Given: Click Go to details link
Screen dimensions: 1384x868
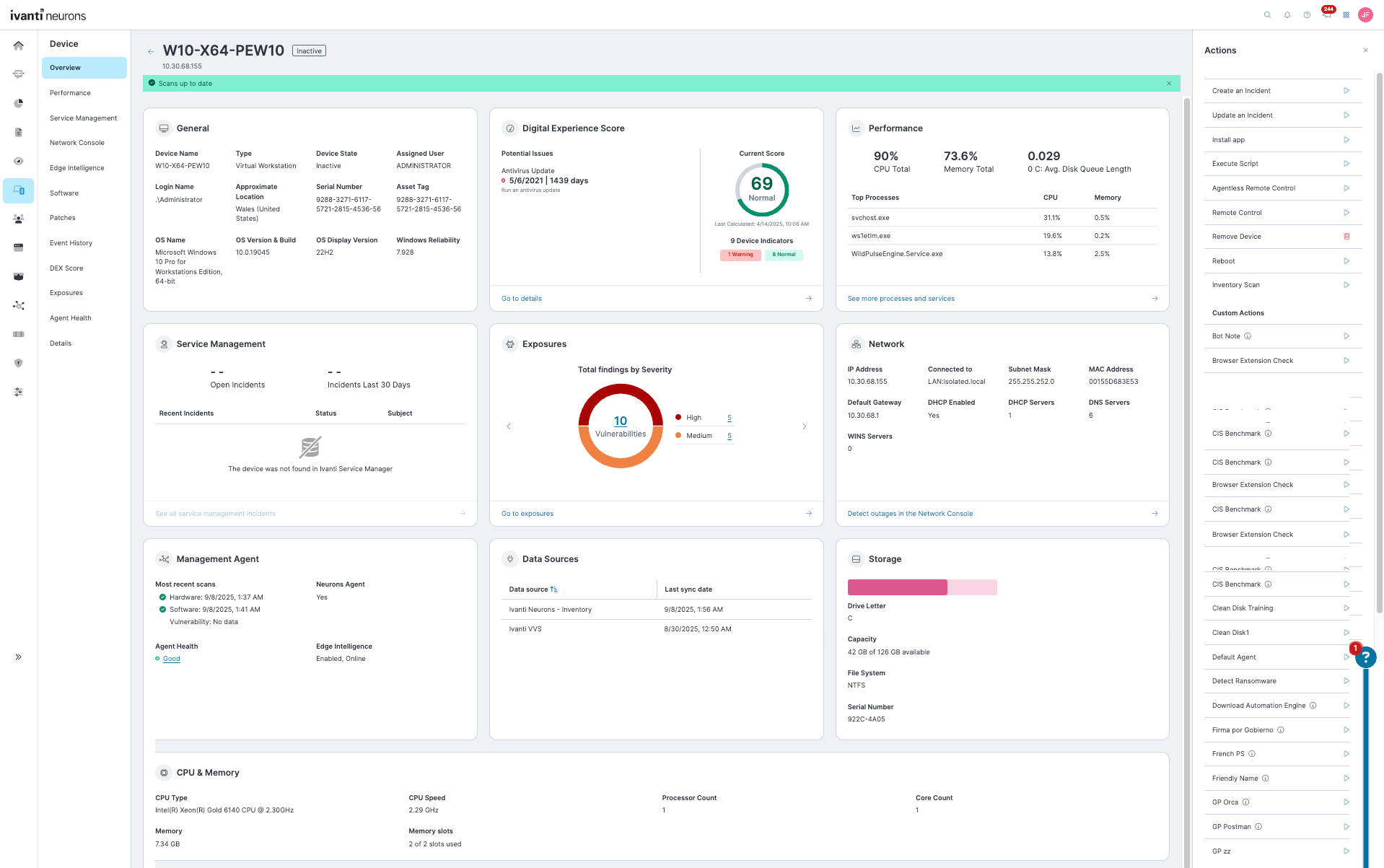Looking at the screenshot, I should (x=522, y=299).
